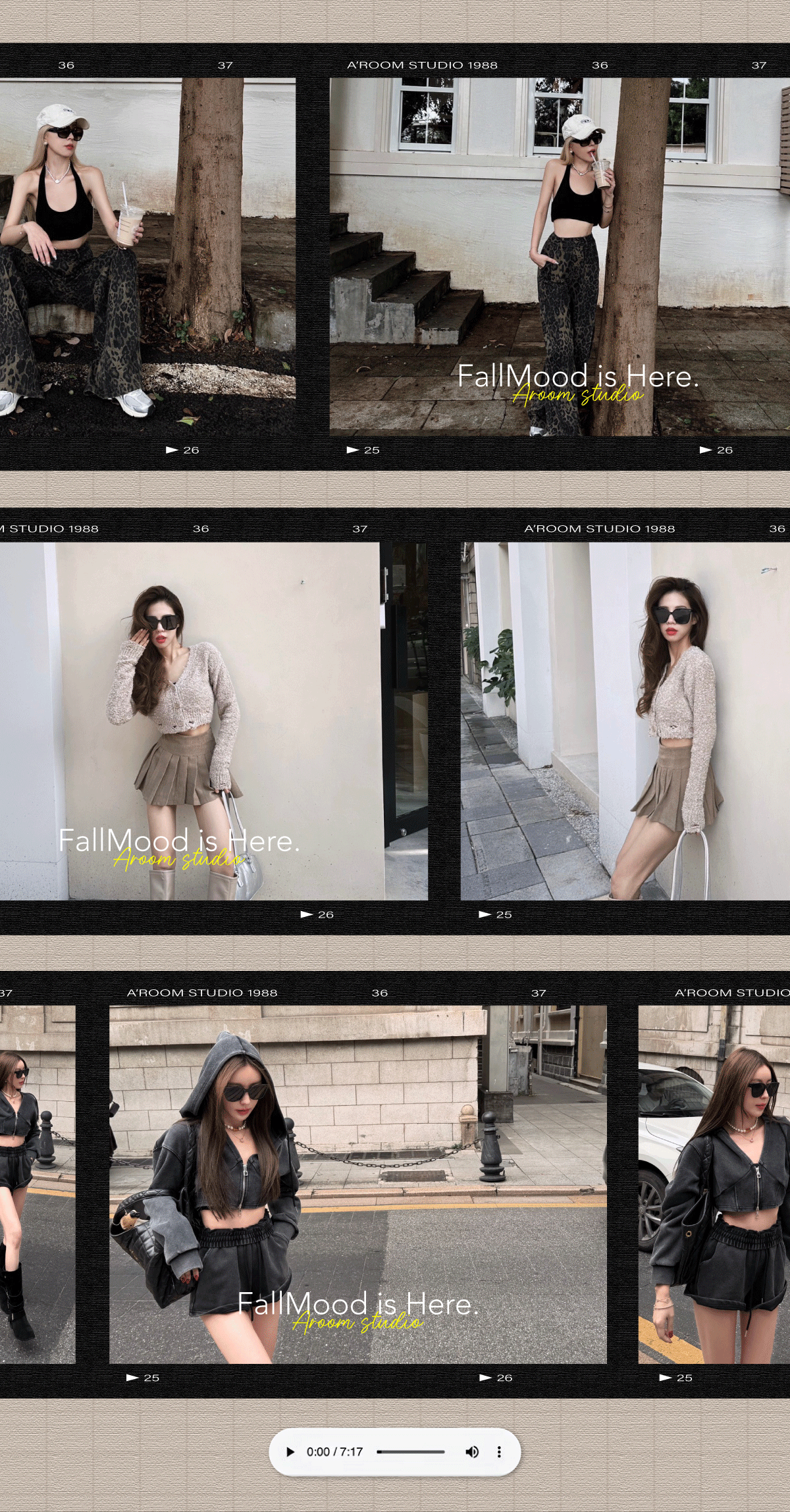The image size is (790, 1512).
Task: Open photo of woman sitting in leopard pants
Action: coord(147,257)
